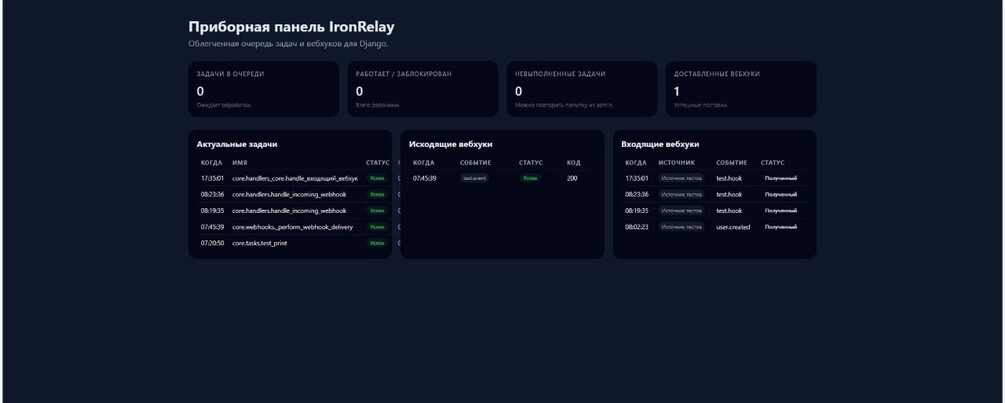Click 'test.hook' event in the 08:19:35 incoming row
Image resolution: width=1005 pixels, height=403 pixels.
point(729,211)
